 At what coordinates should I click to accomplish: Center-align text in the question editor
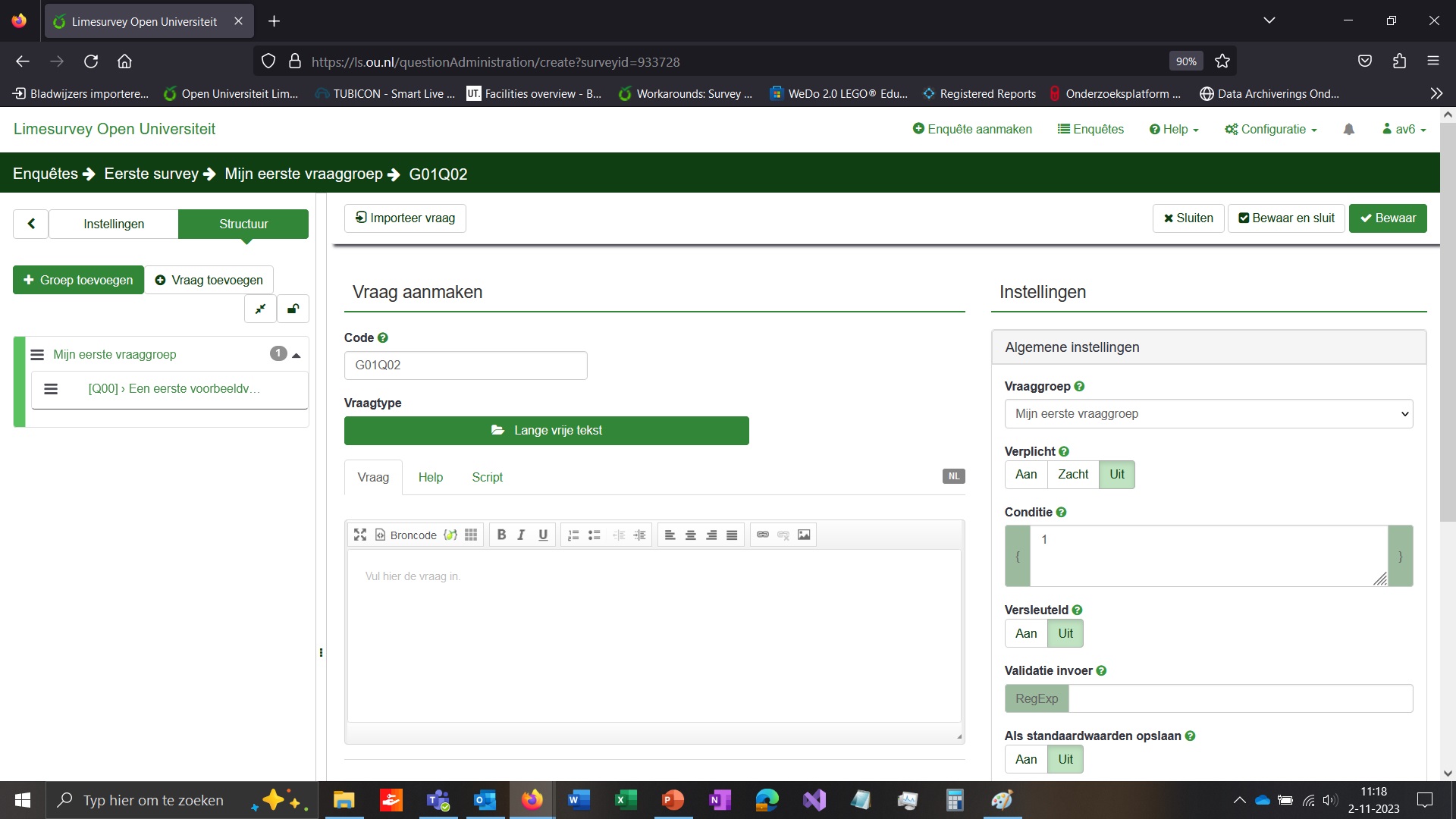coord(691,535)
